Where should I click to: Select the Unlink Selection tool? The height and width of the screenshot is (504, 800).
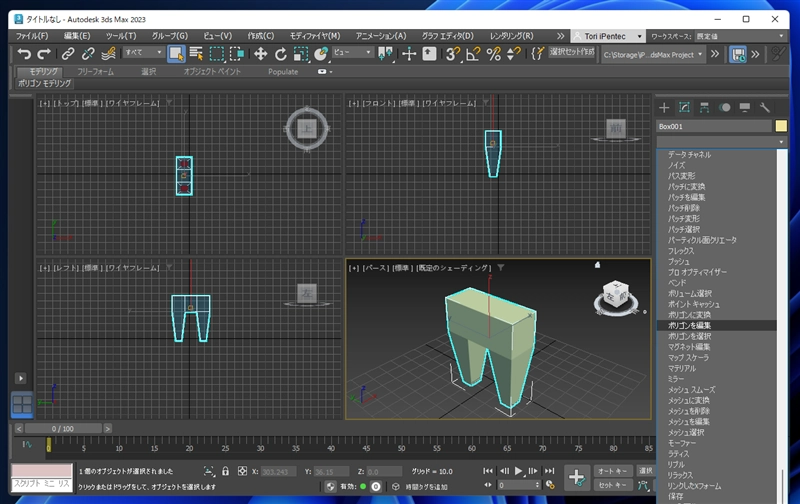tap(88, 54)
